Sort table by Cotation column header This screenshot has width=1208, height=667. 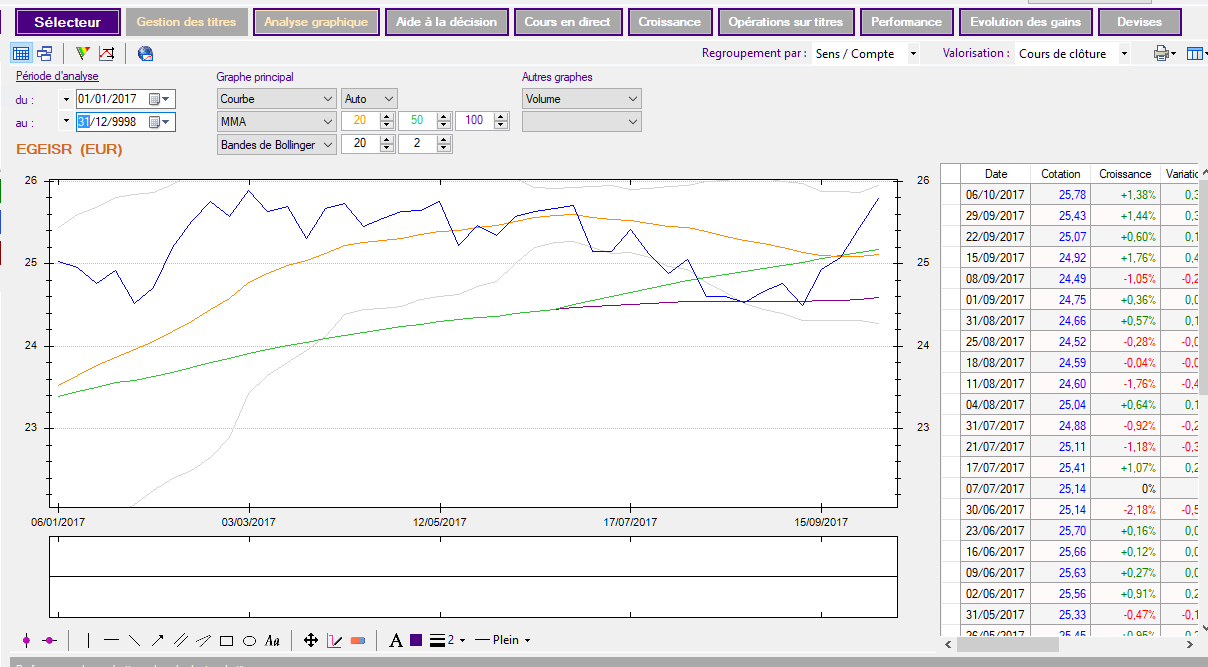pos(1060,174)
